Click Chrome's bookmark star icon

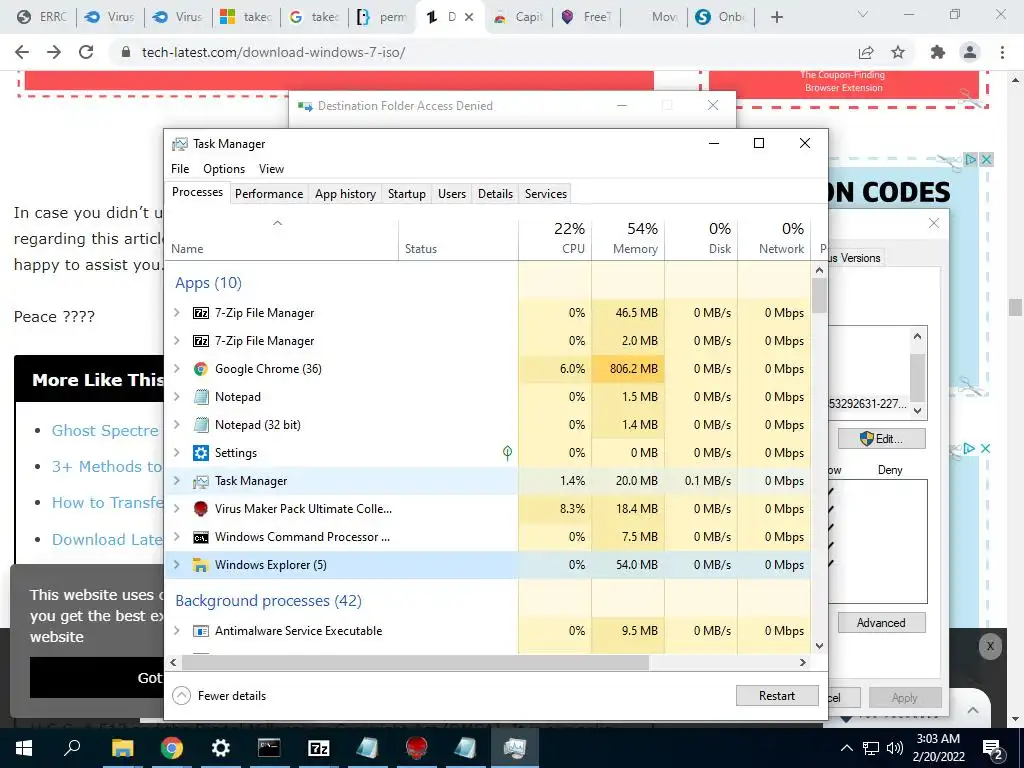point(898,52)
